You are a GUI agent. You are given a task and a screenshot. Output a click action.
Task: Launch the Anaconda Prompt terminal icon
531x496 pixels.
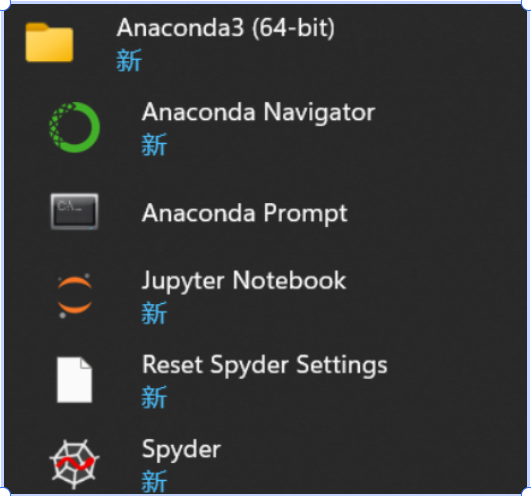pyautogui.click(x=75, y=212)
